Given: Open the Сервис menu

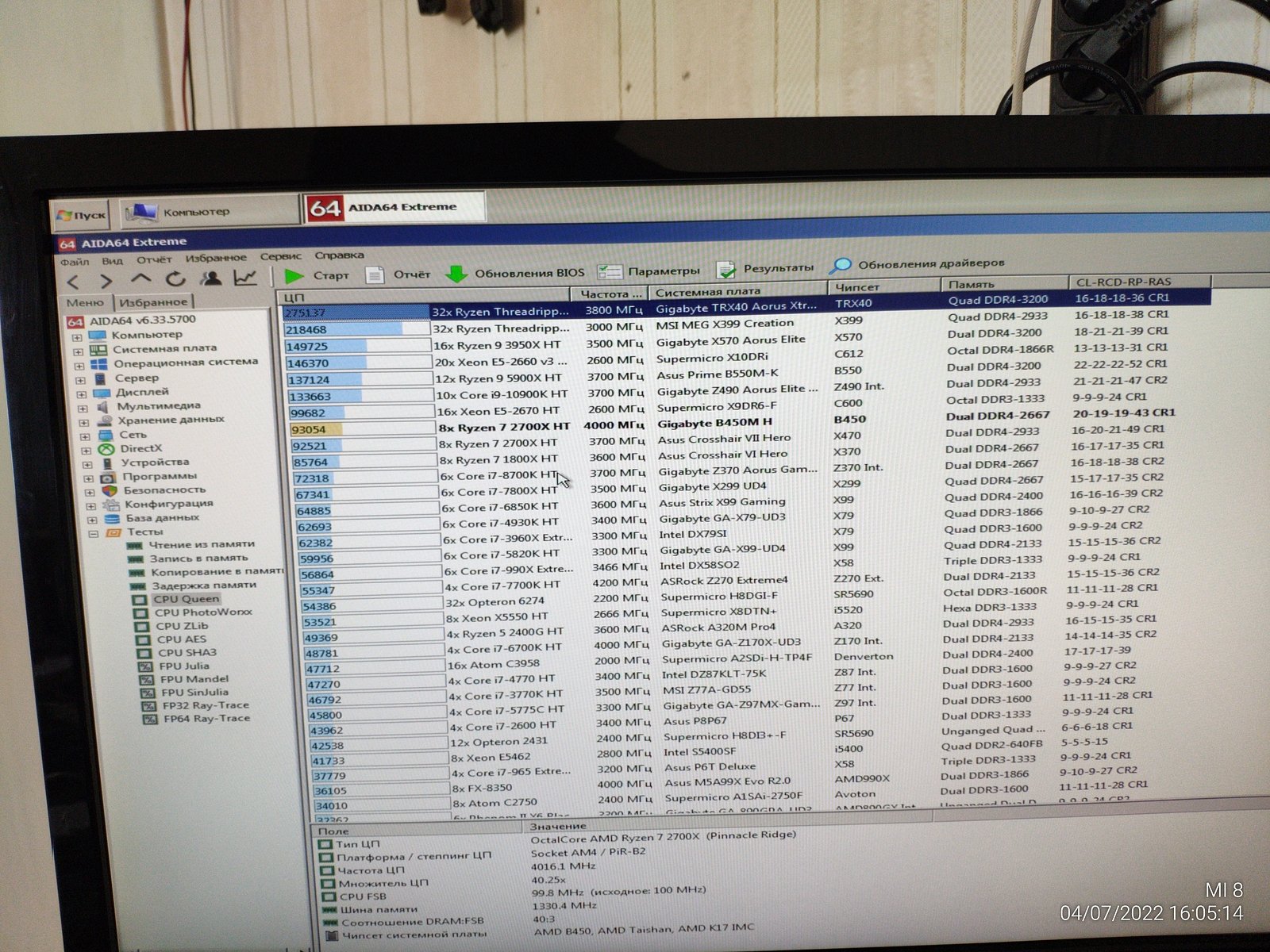Looking at the screenshot, I should point(280,256).
